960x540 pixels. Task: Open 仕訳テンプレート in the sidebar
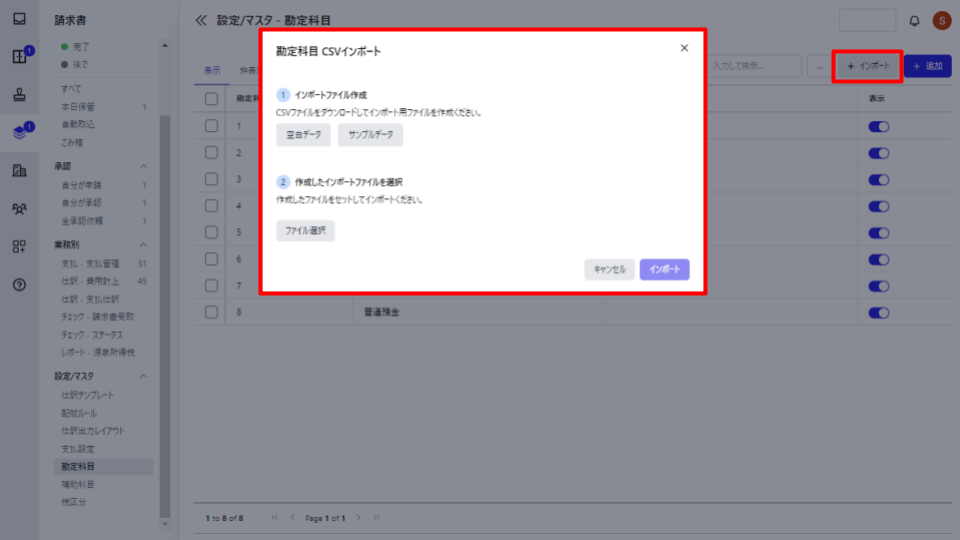click(x=88, y=396)
